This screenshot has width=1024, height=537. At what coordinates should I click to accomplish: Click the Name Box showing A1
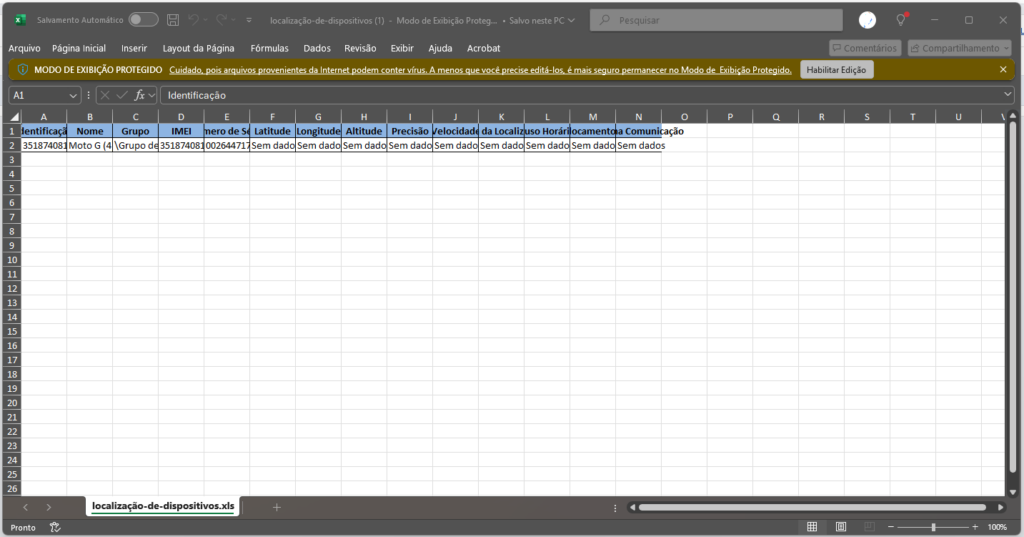tap(39, 95)
